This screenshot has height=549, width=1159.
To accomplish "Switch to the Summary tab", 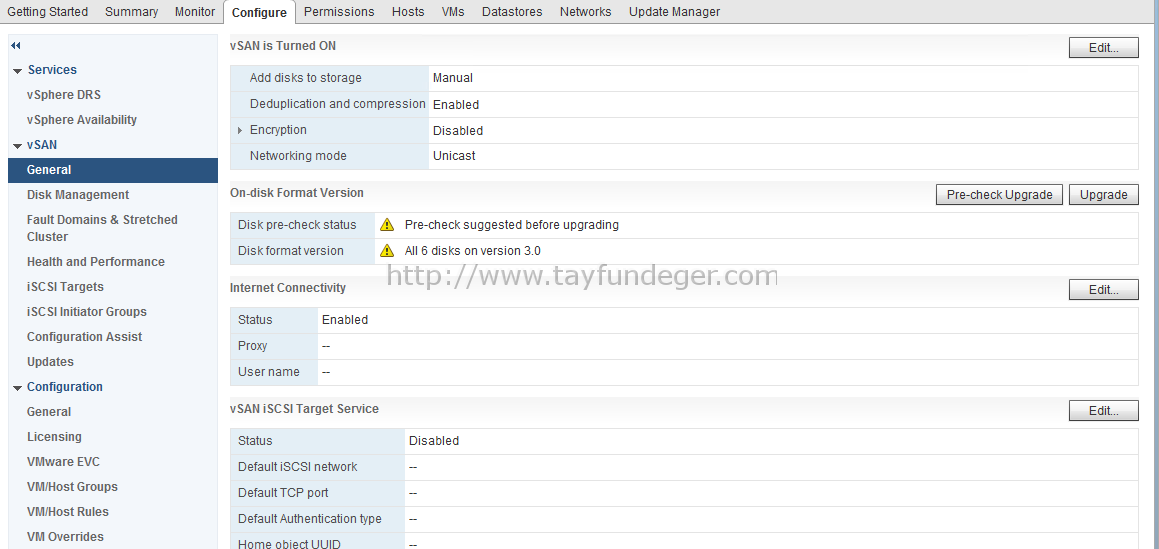I will (x=132, y=12).
